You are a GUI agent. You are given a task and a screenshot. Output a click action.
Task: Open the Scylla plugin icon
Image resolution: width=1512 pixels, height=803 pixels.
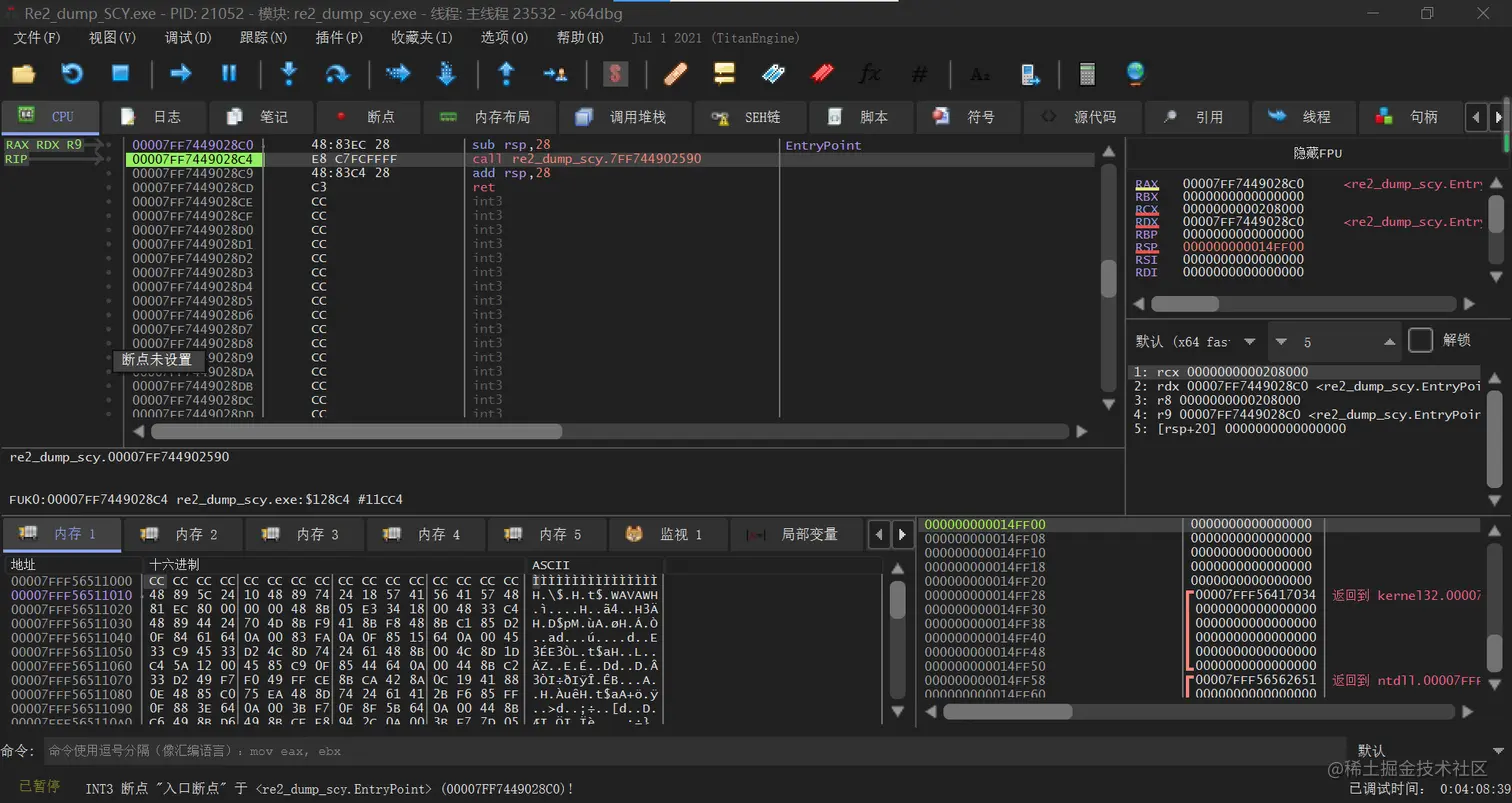click(x=615, y=73)
